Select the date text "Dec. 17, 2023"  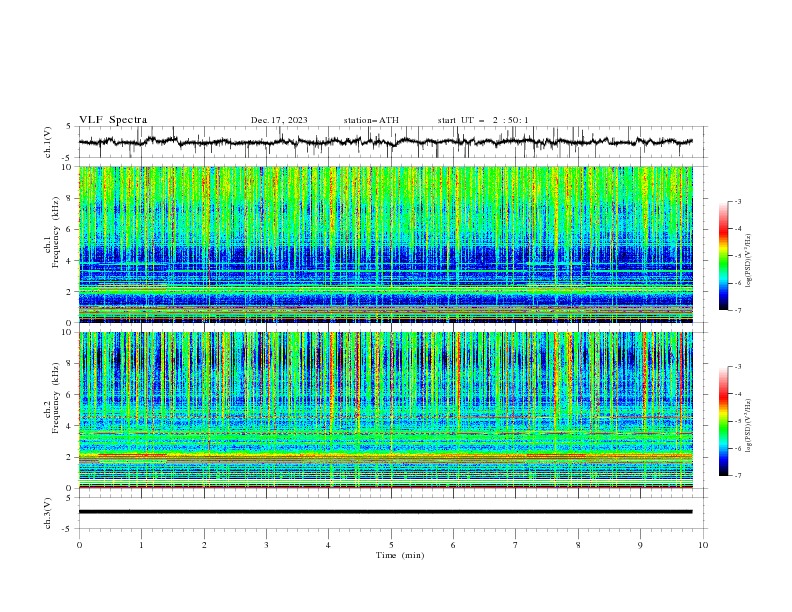click(279, 120)
